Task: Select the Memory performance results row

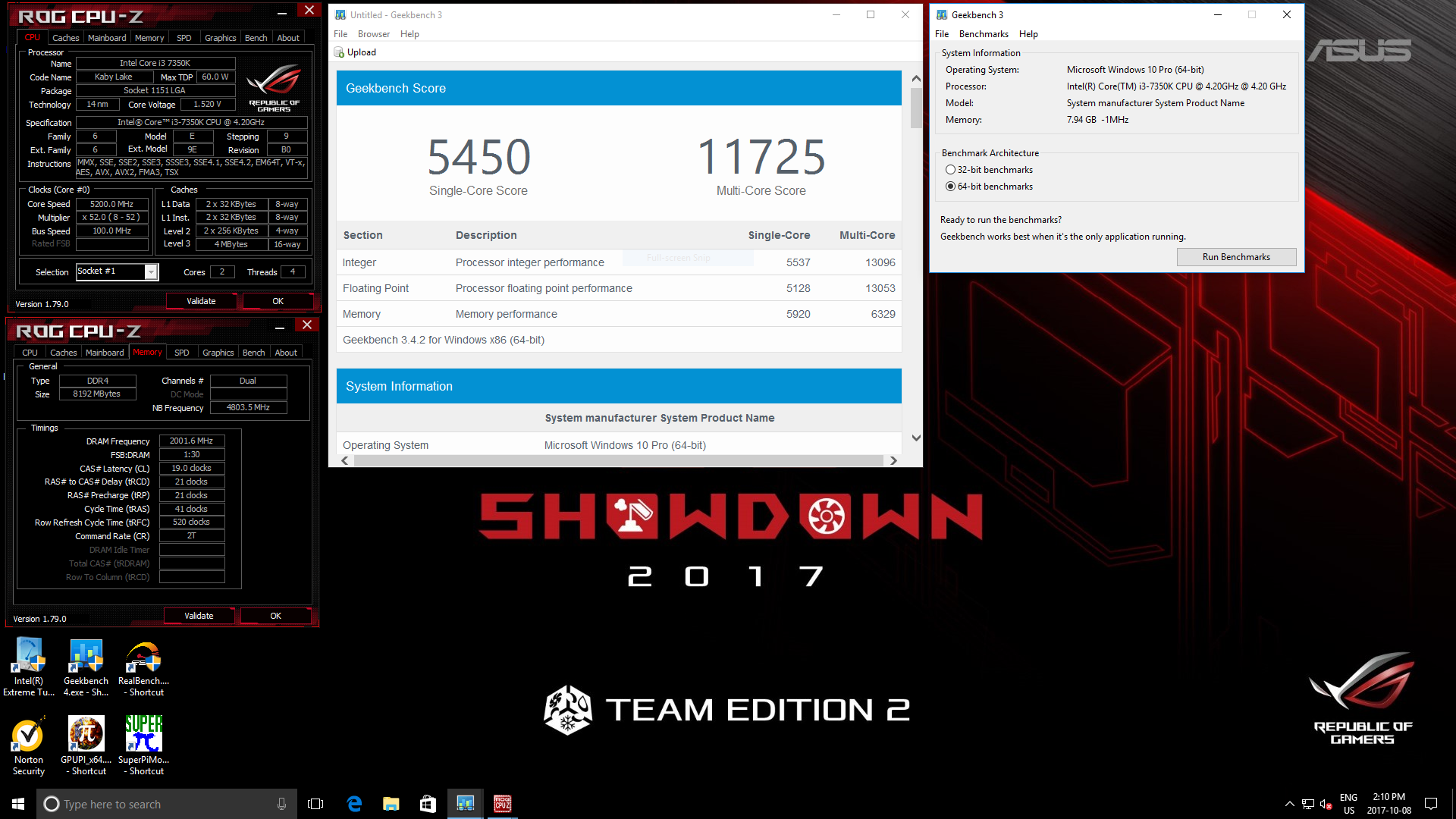Action: (x=619, y=314)
